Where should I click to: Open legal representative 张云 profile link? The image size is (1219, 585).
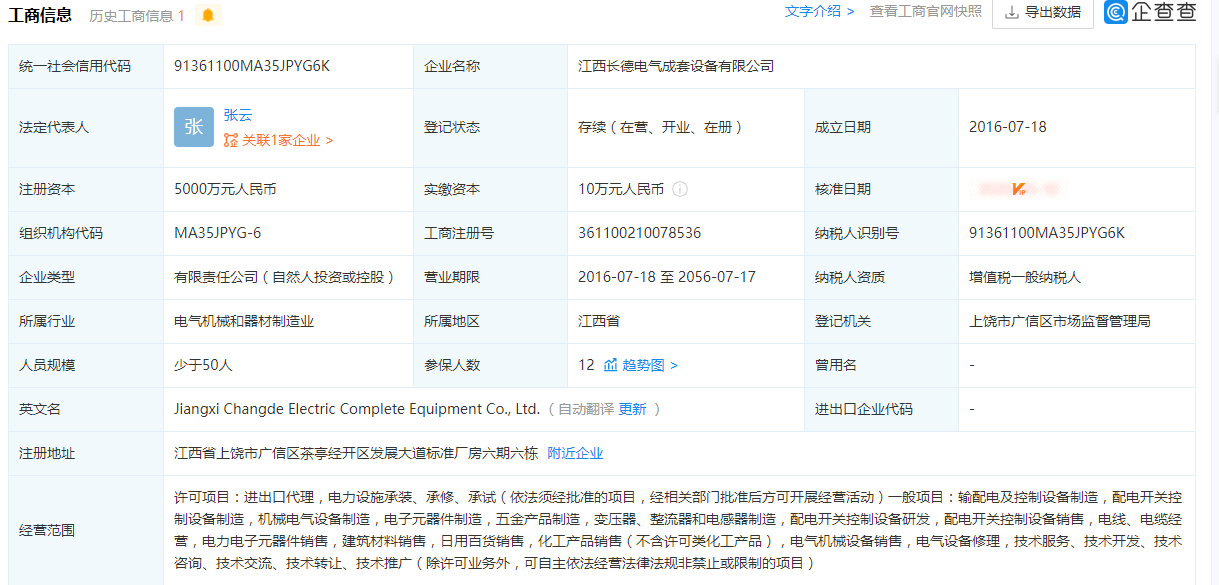(238, 115)
